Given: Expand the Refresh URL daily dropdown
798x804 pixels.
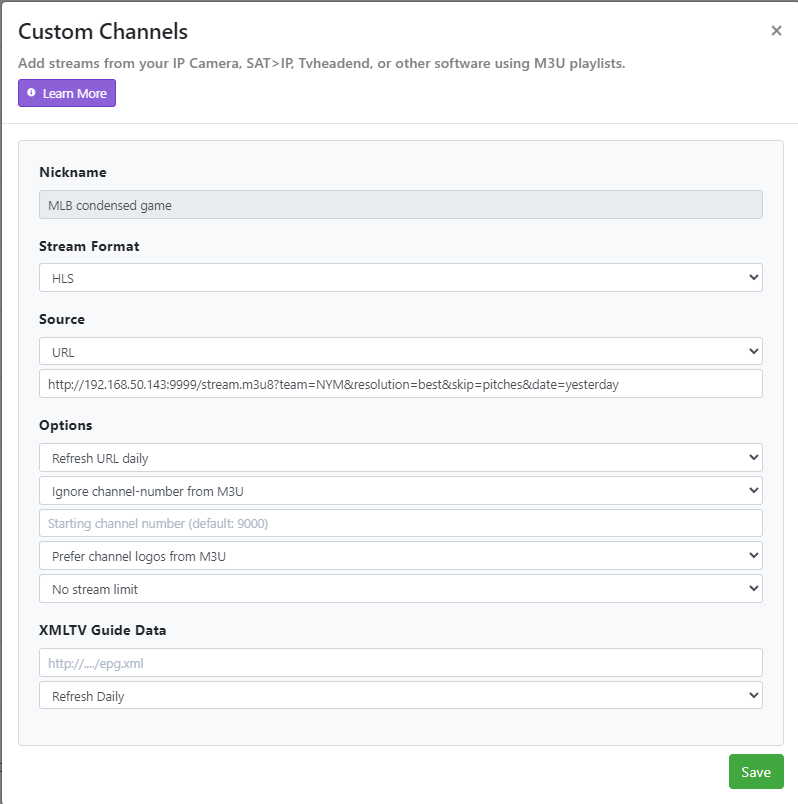Looking at the screenshot, I should 400,458.
